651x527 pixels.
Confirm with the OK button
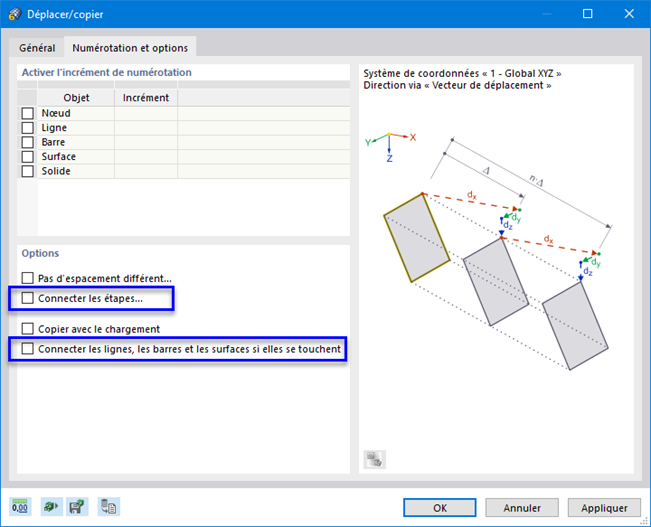440,507
